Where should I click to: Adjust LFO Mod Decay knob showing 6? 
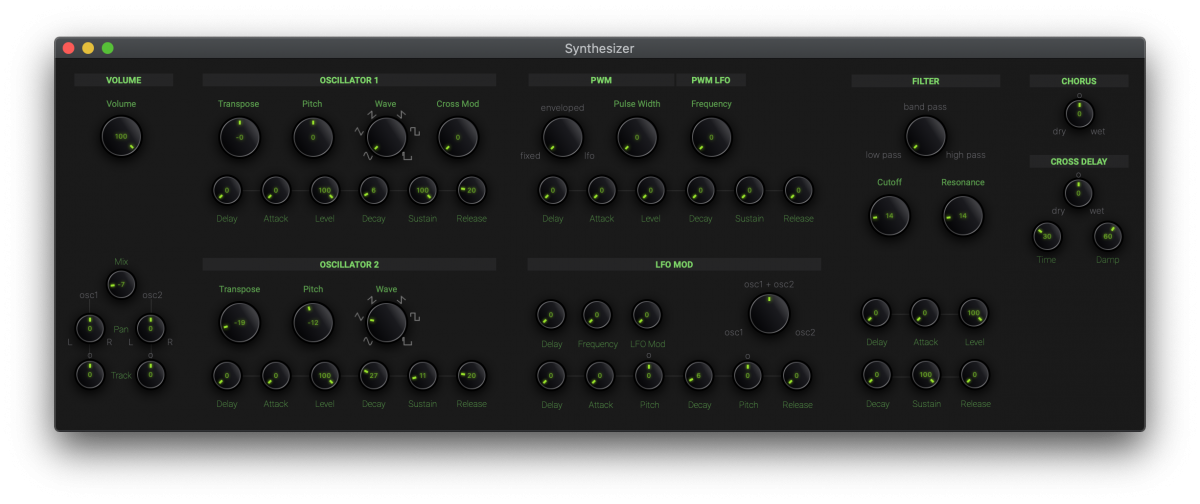tap(699, 376)
